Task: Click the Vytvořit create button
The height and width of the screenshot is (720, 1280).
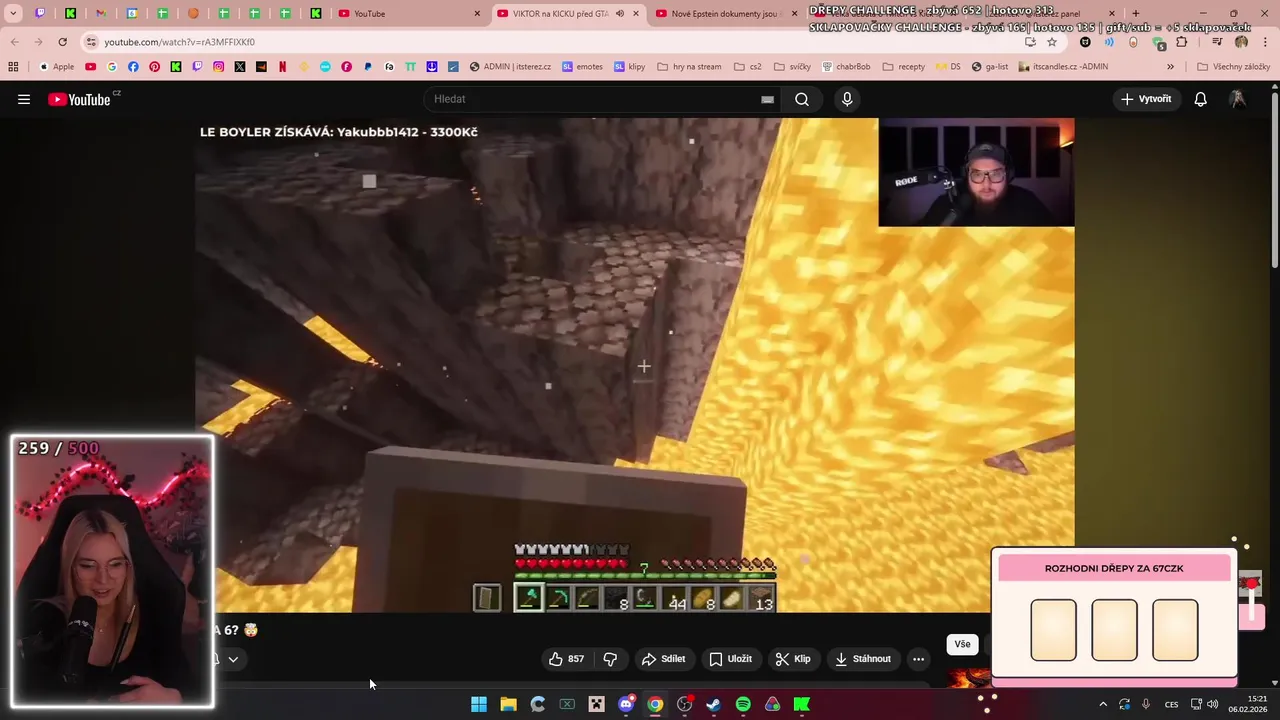Action: [1146, 99]
